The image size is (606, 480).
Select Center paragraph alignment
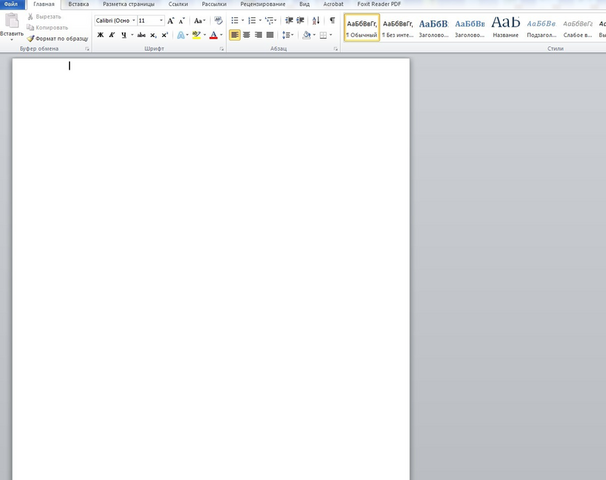pyautogui.click(x=247, y=35)
